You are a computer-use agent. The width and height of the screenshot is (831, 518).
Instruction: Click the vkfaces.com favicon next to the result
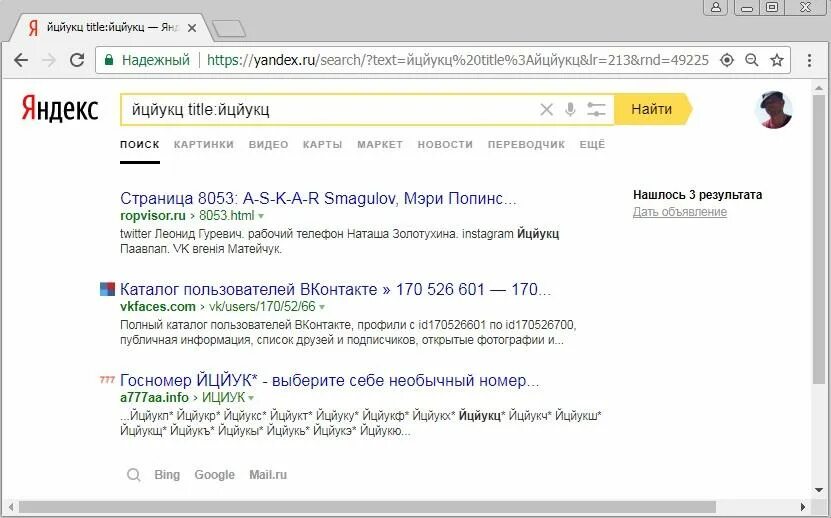tap(108, 289)
